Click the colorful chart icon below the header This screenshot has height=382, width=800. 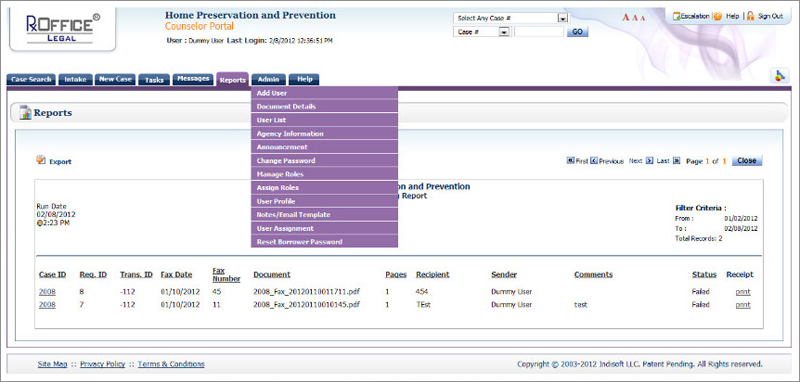(x=780, y=76)
